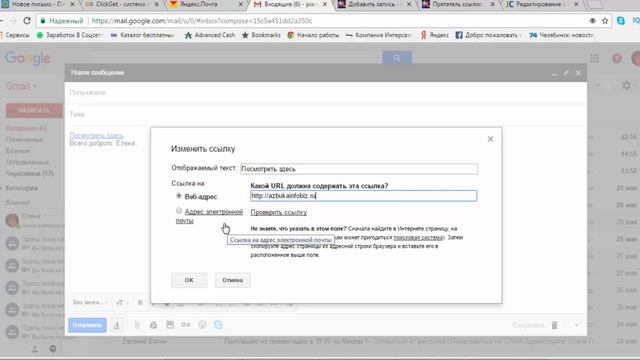Bookmark this page with star icon
640x360 pixels.
604,20
